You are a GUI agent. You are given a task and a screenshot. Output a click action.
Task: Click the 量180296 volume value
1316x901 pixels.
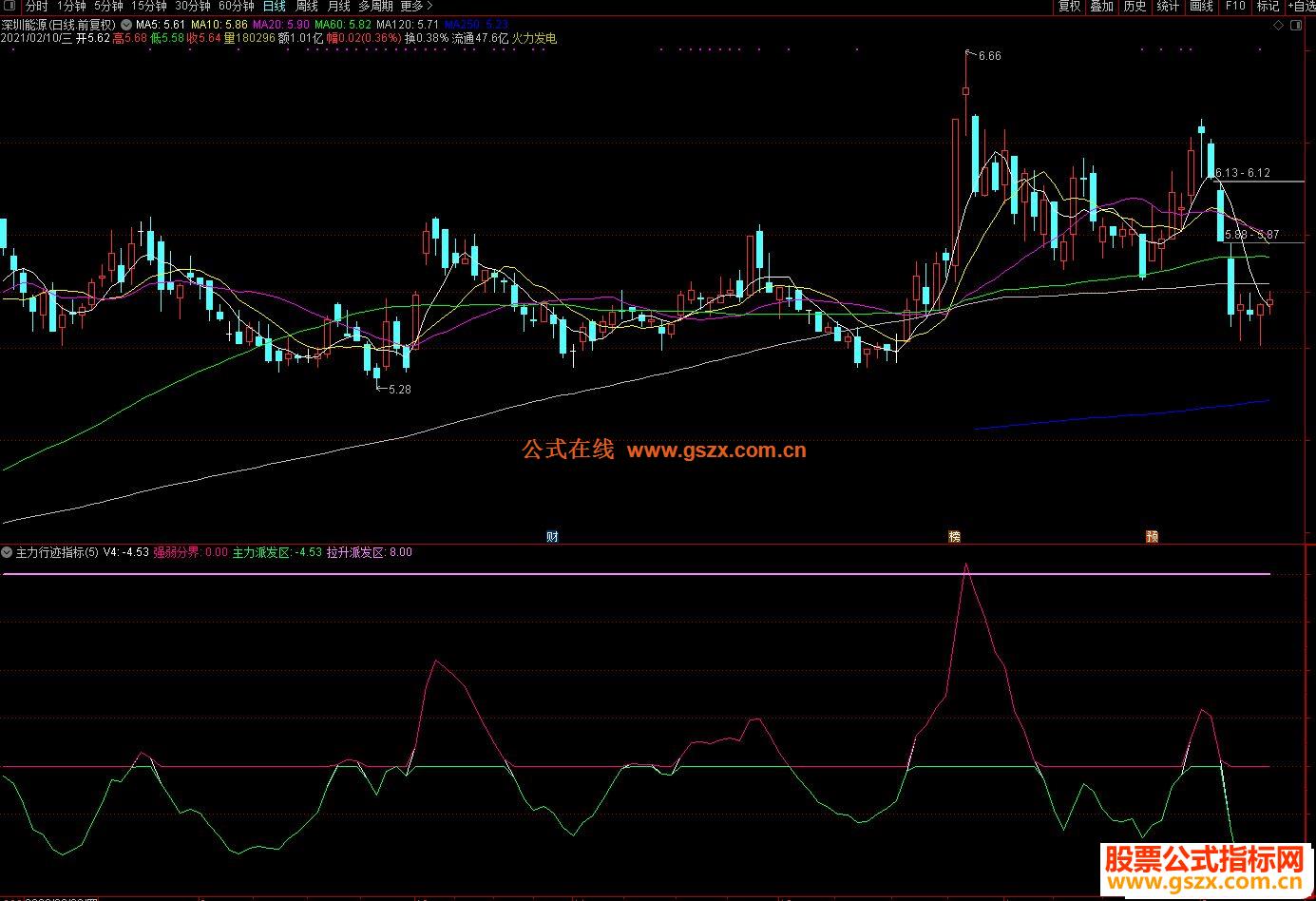[x=250, y=39]
